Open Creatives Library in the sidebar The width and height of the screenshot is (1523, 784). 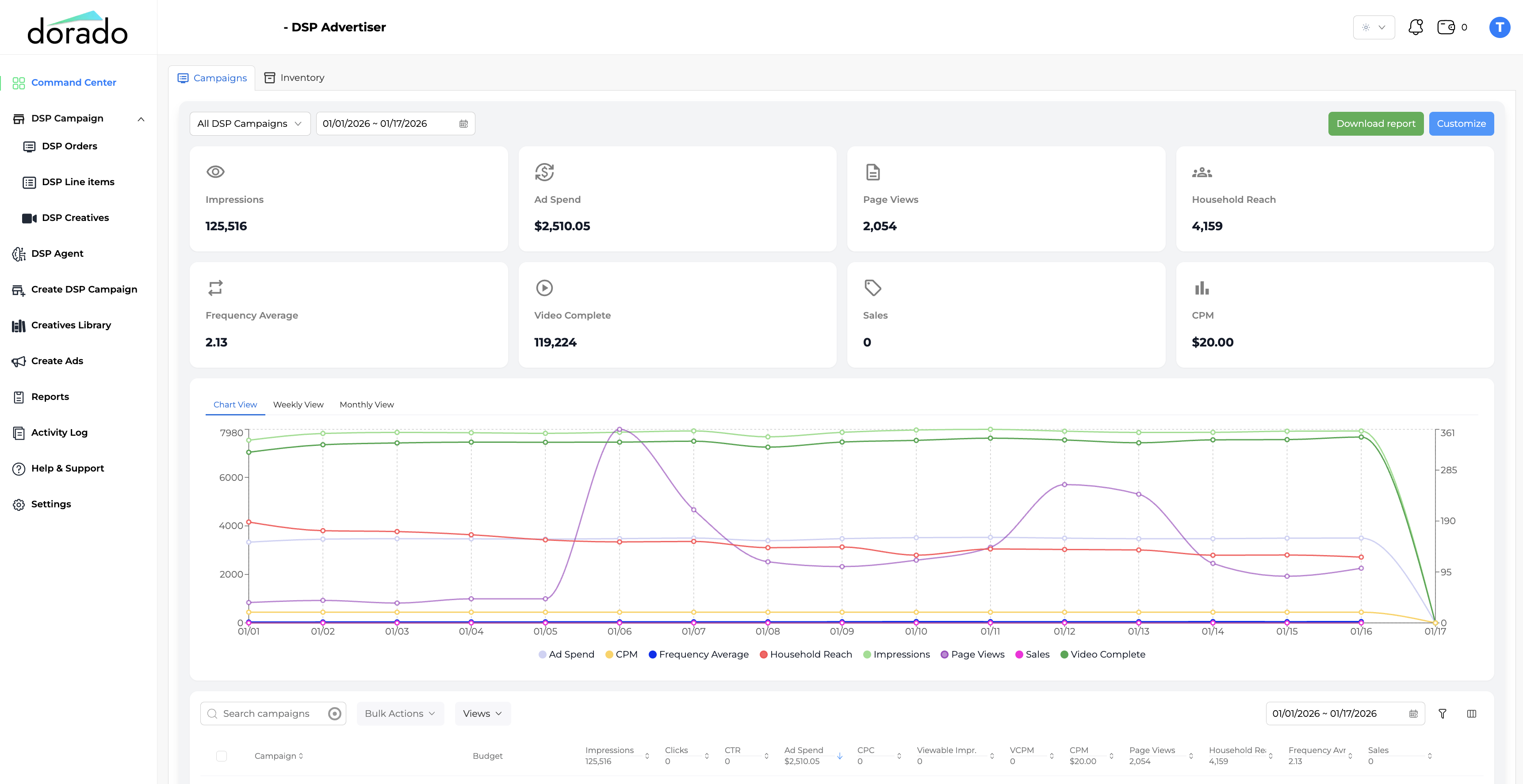pos(70,325)
